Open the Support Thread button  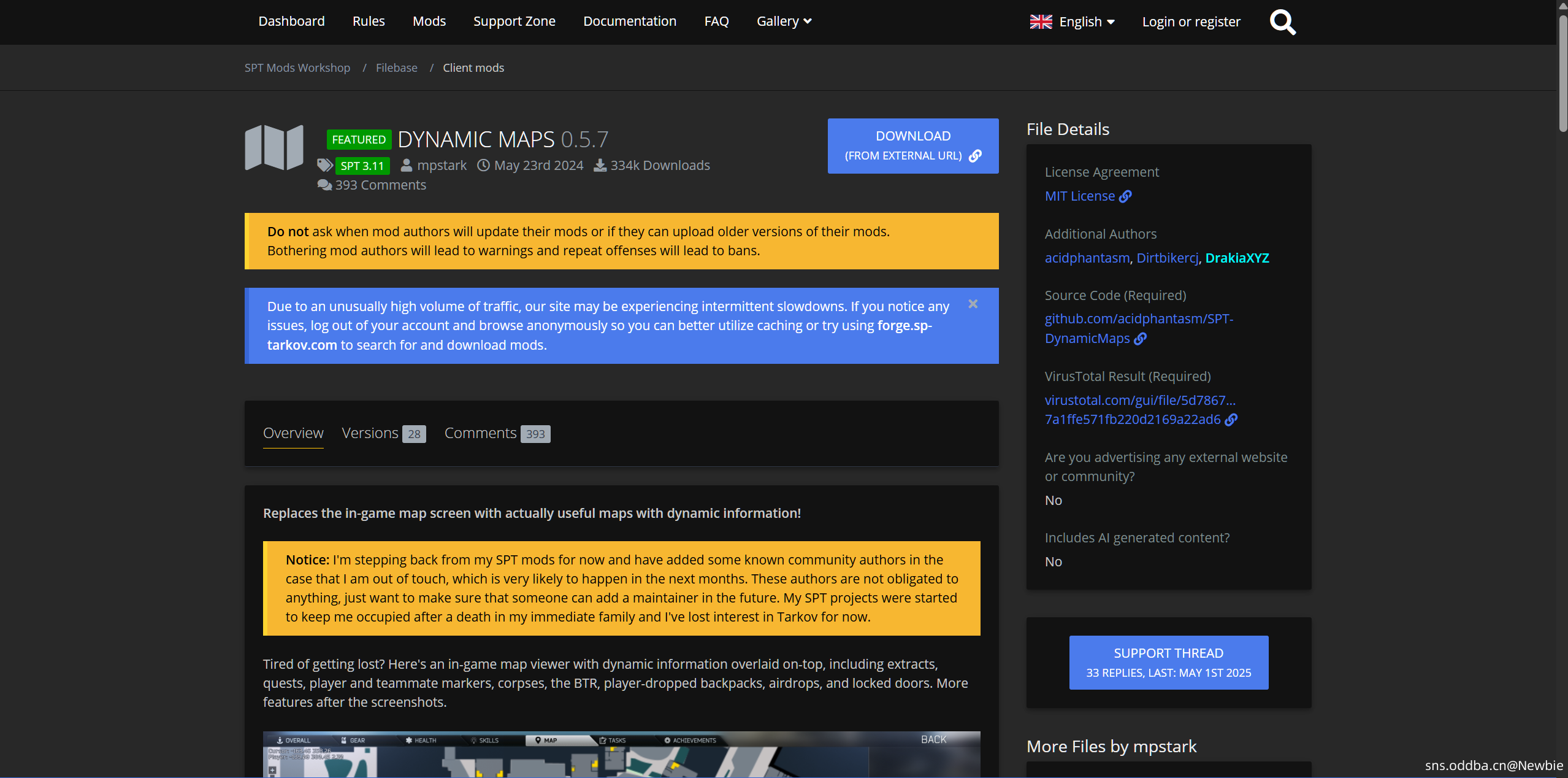pos(1169,663)
